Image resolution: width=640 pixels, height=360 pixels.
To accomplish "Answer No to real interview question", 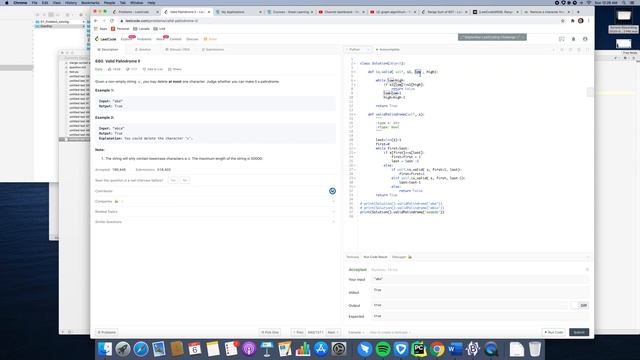I will (185, 180).
